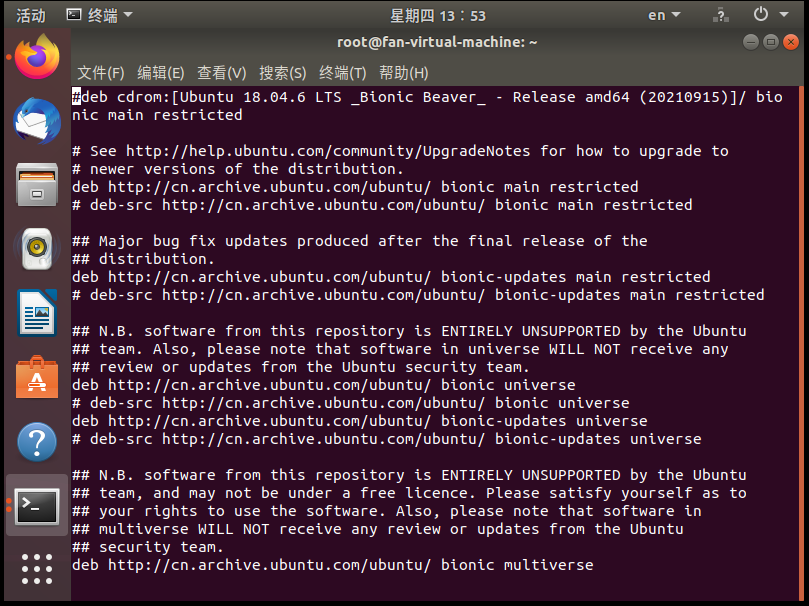Open the 查看(V) menu
Image resolution: width=809 pixels, height=606 pixels.
click(221, 73)
